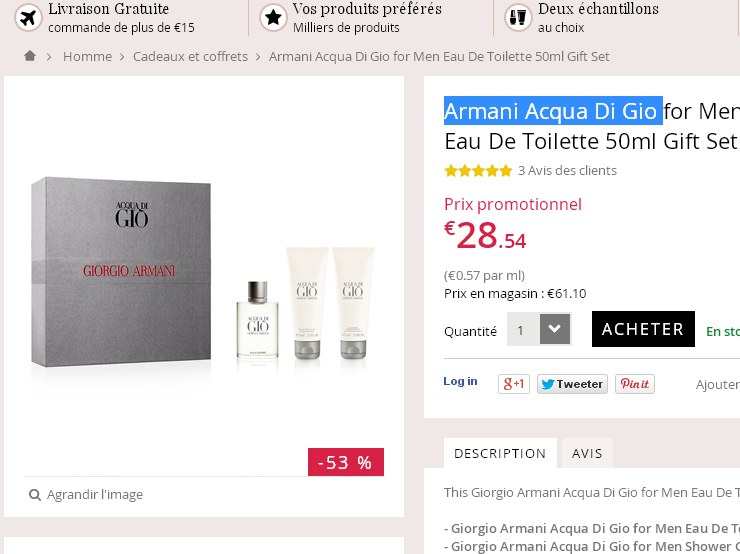Click the home icon in breadcrumb
Image resolution: width=740 pixels, height=554 pixels.
30,56
